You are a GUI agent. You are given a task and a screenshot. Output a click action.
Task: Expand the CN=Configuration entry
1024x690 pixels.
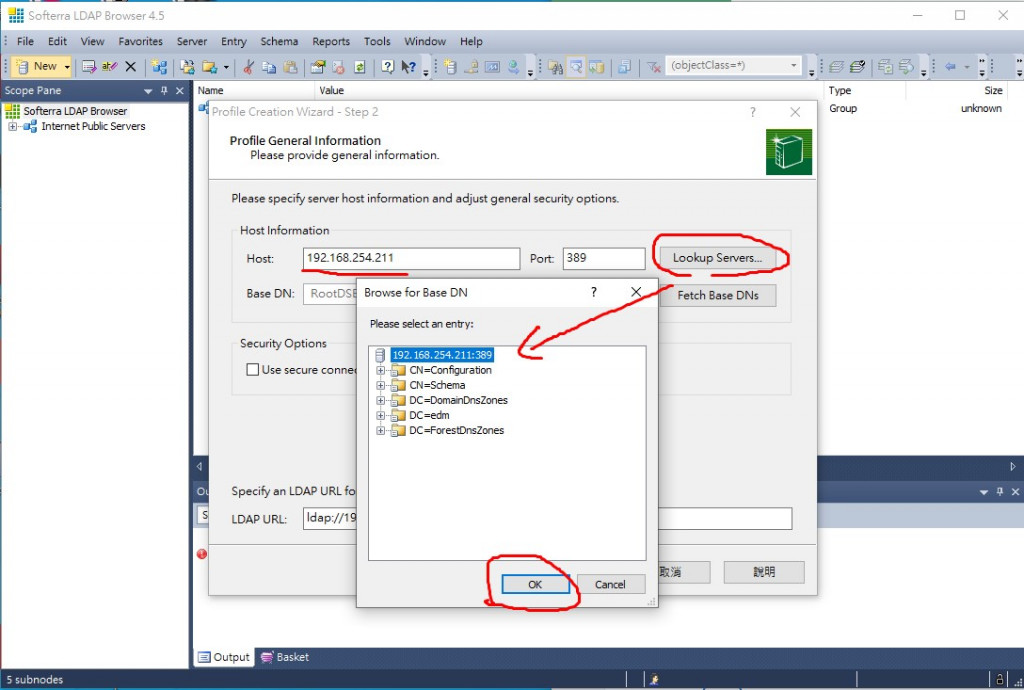tap(381, 370)
